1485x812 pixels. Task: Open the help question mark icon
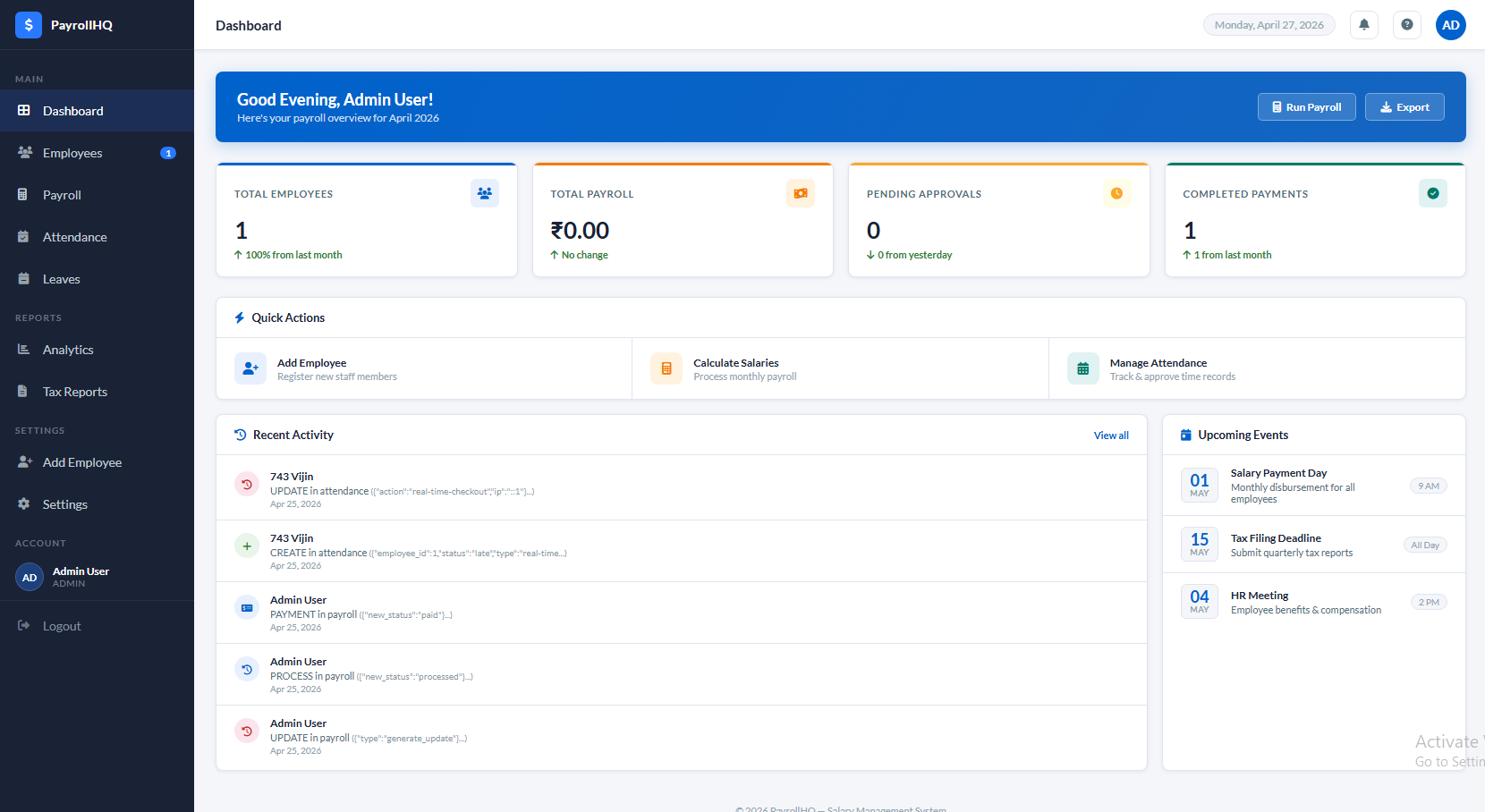pos(1406,25)
